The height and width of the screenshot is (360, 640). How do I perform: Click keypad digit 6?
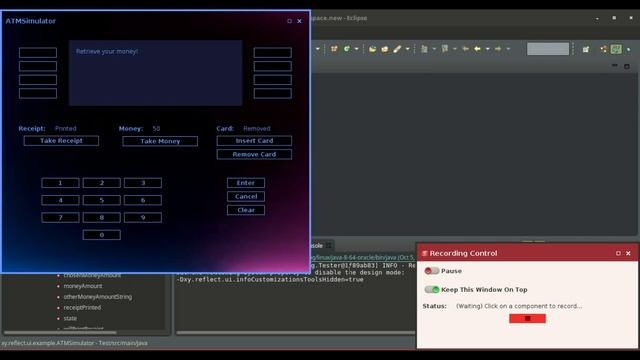pos(143,200)
